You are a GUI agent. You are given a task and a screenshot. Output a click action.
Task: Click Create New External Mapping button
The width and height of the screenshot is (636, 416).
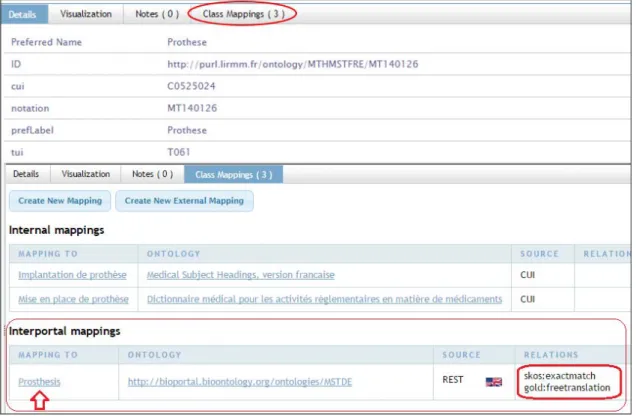tap(184, 201)
